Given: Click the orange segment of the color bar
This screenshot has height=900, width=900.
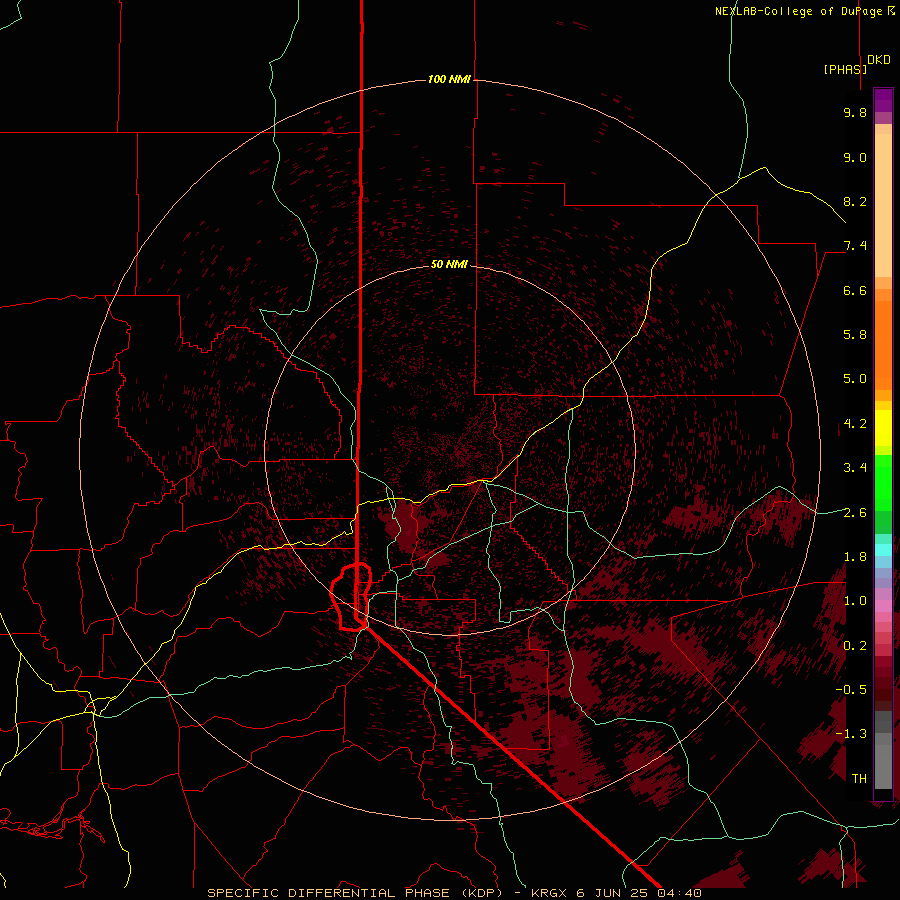Looking at the screenshot, I should tap(883, 344).
